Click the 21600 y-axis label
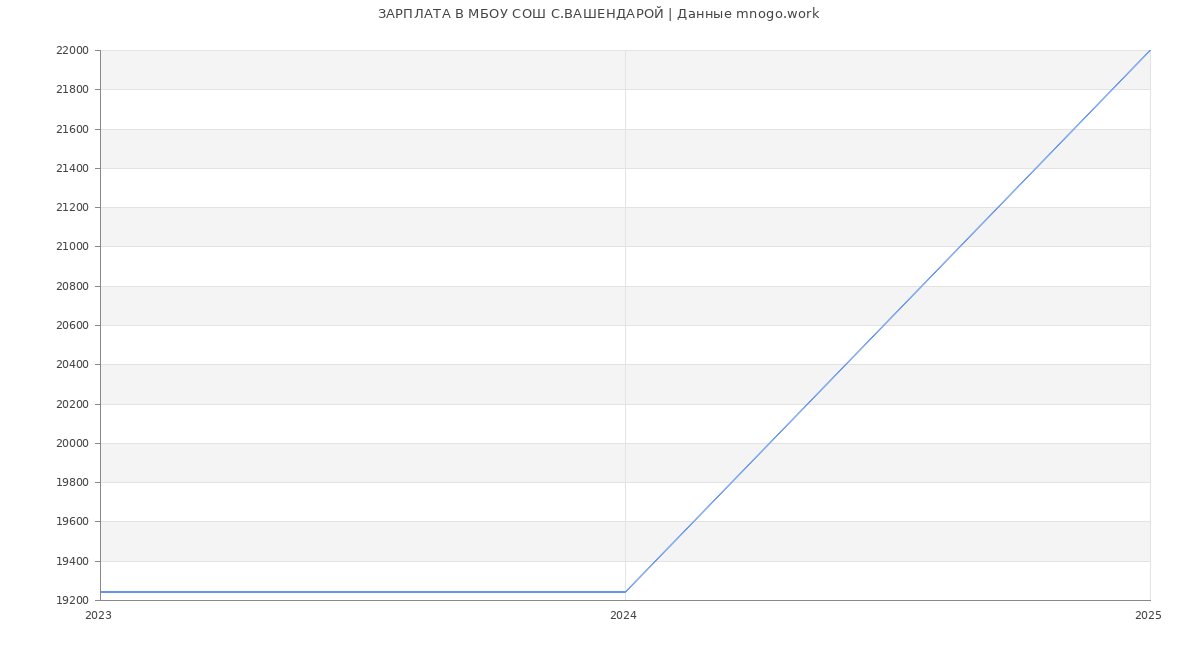 (72, 130)
